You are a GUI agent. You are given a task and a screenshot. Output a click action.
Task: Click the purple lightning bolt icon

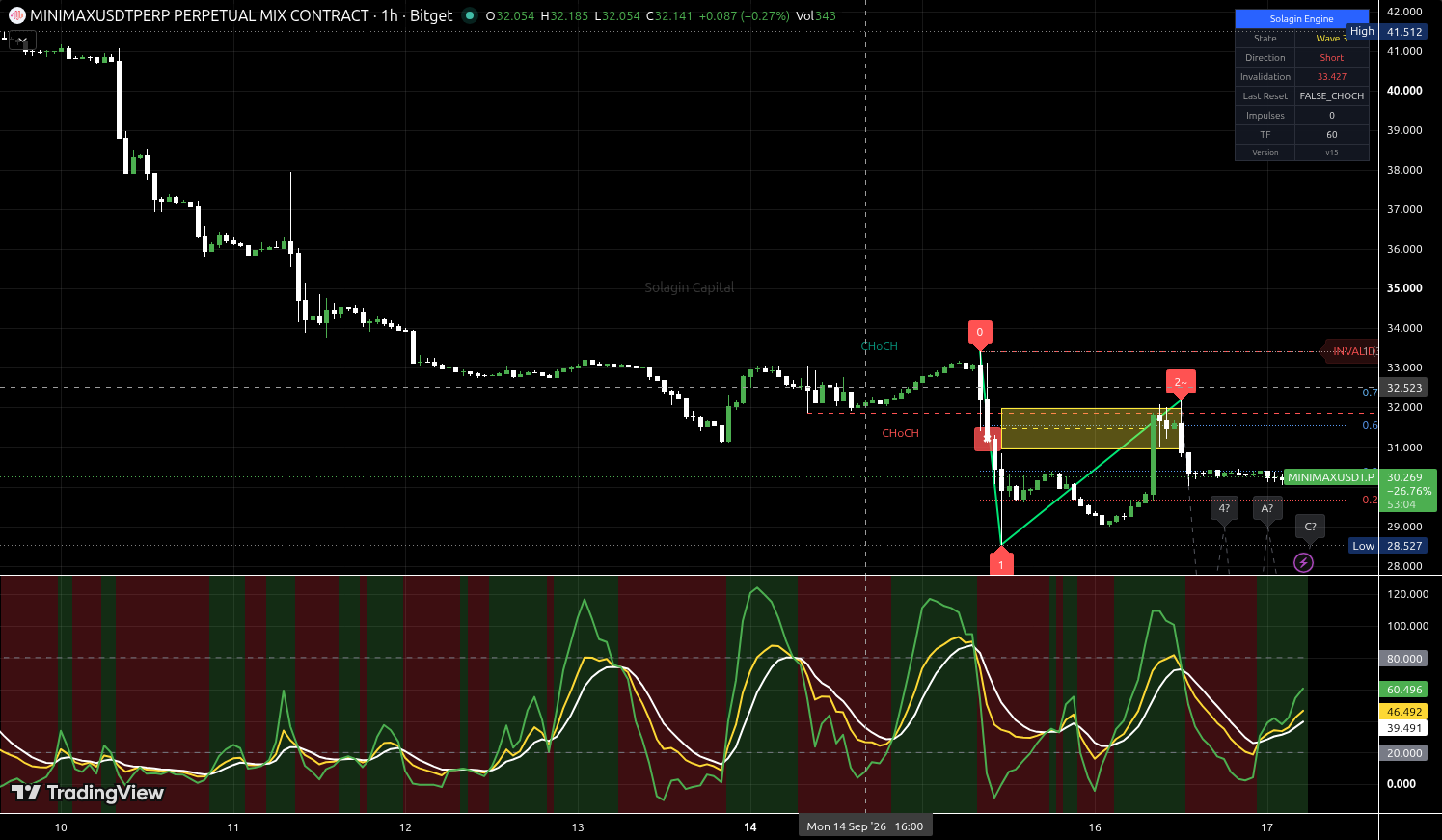pyautogui.click(x=1303, y=562)
